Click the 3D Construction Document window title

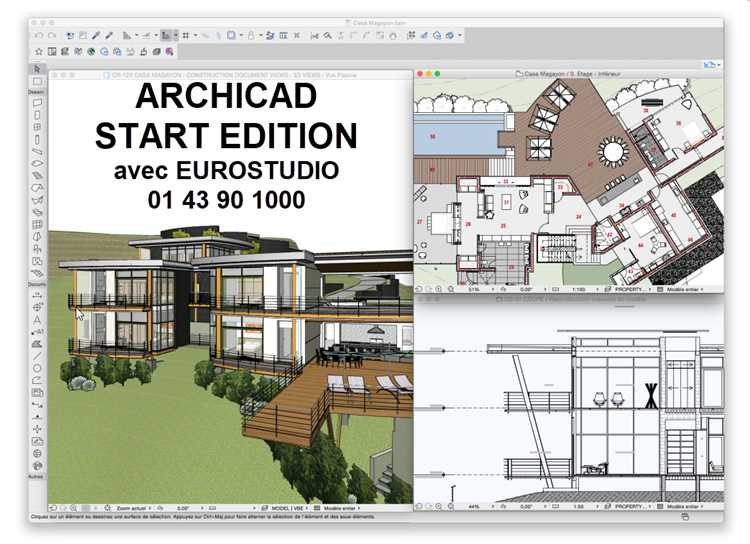[x=230, y=75]
